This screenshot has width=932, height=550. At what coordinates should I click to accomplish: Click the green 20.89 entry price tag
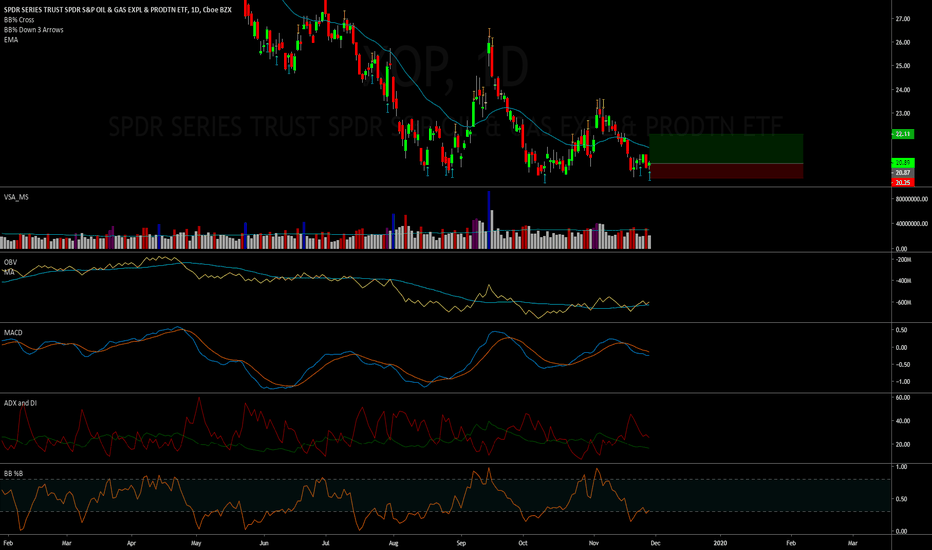tap(903, 163)
